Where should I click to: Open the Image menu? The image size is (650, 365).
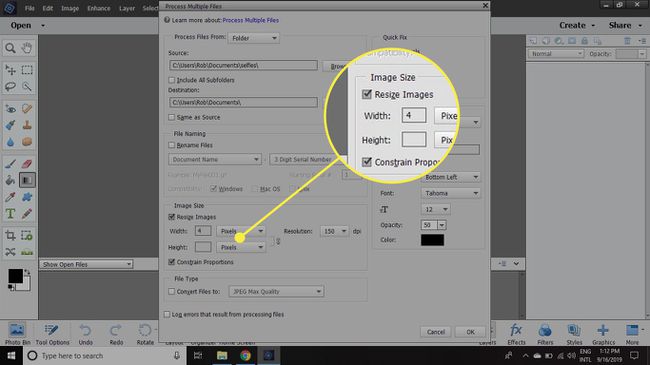click(x=70, y=8)
